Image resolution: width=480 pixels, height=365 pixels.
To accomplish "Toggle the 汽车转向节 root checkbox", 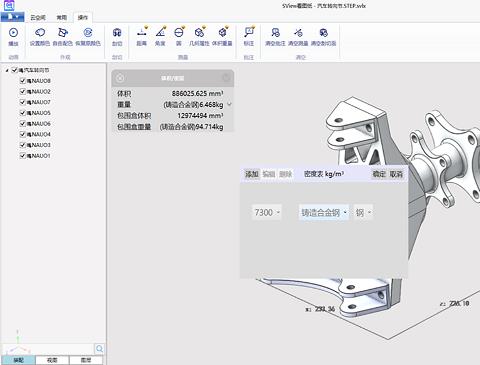I will tap(14, 70).
